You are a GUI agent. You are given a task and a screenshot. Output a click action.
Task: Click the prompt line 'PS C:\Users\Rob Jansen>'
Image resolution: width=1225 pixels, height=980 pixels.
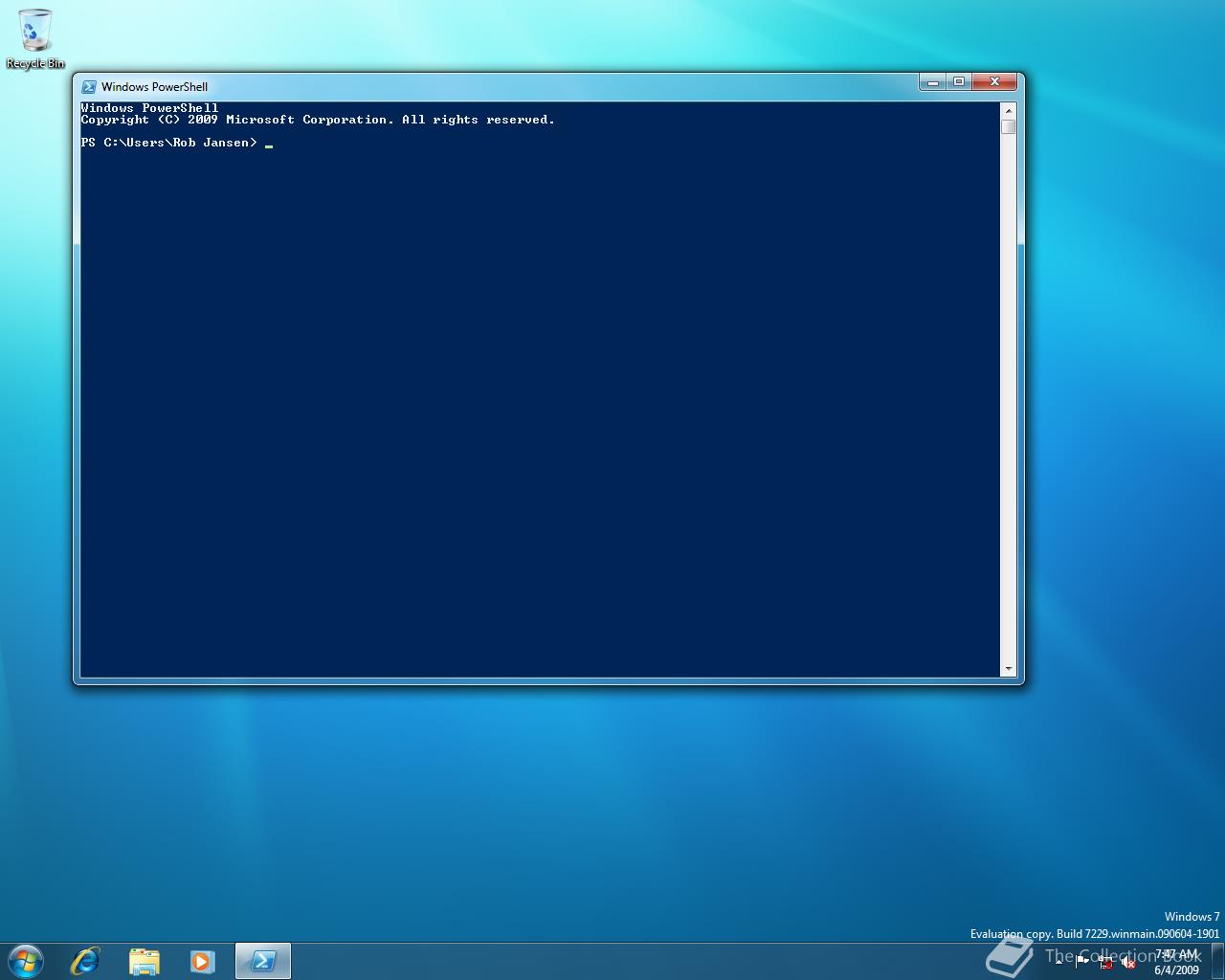tap(169, 143)
